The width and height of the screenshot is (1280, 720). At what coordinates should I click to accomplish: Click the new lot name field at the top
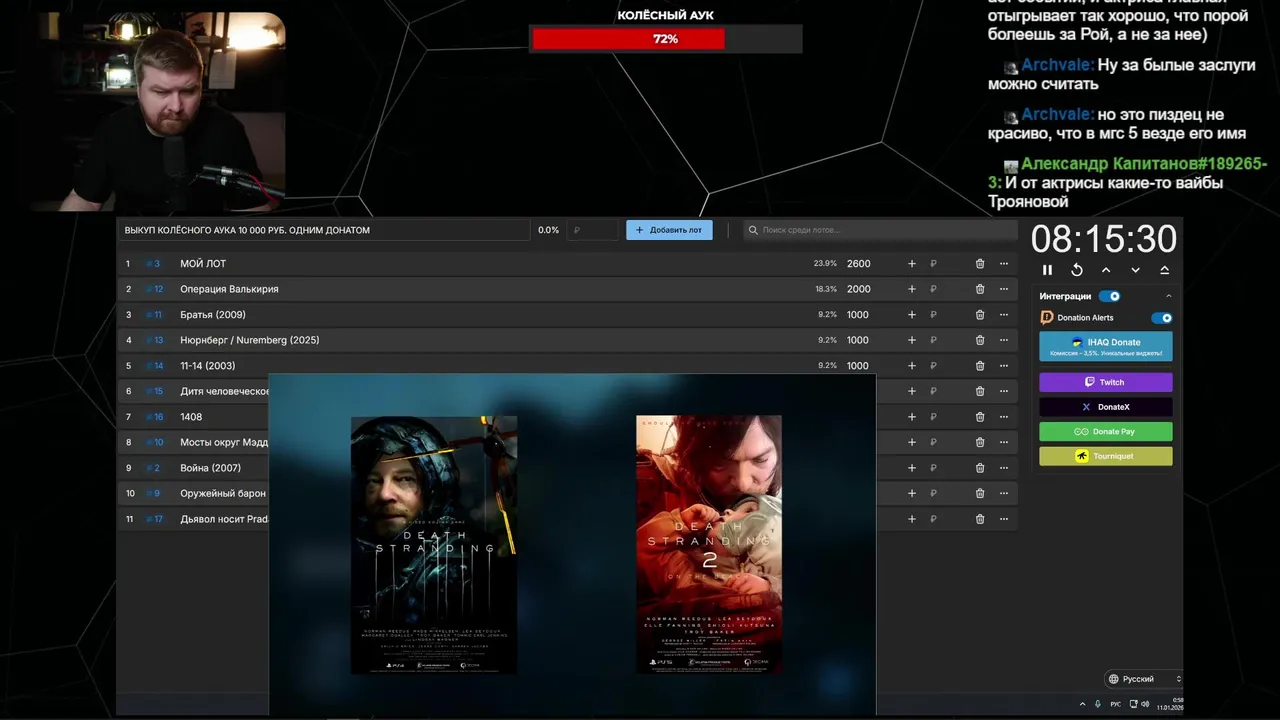pos(323,230)
